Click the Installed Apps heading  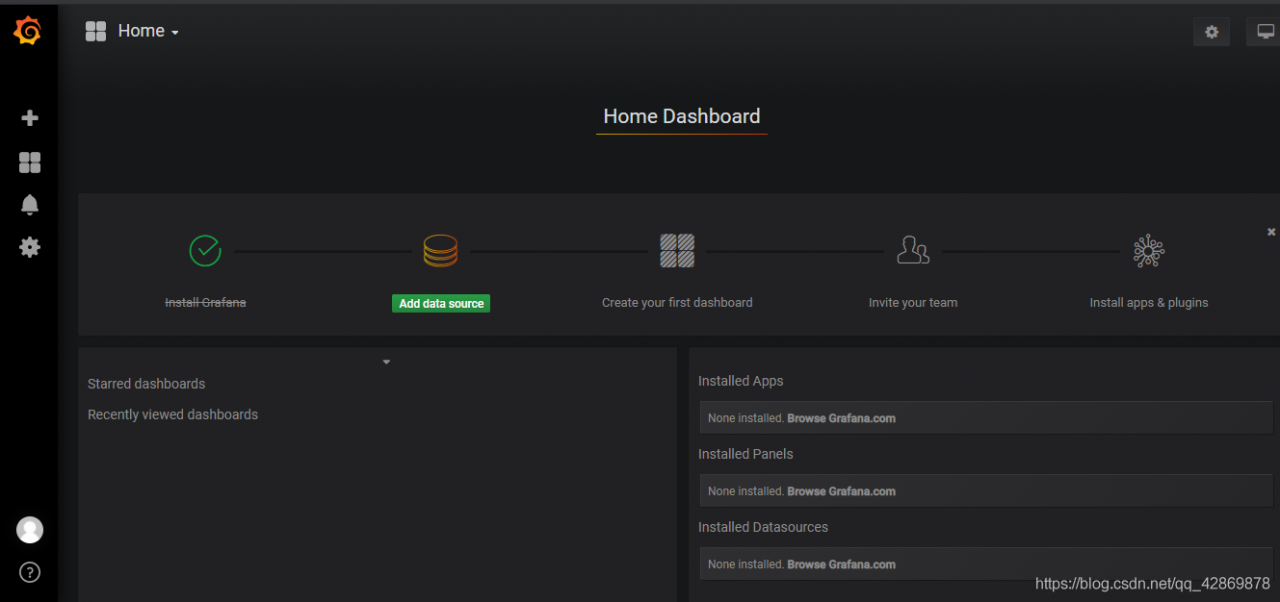[741, 381]
